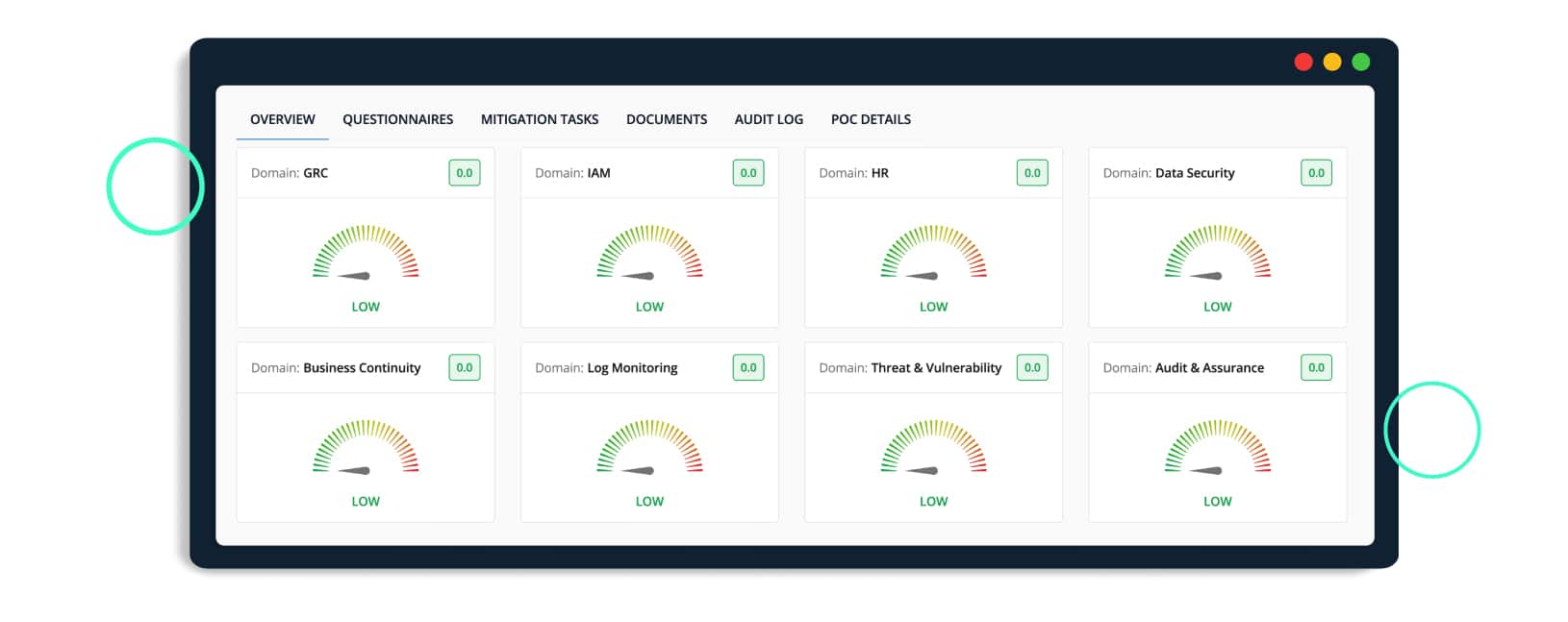The height and width of the screenshot is (622, 1568).
Task: Click the Log Monitoring risk gauge
Action: point(649,447)
